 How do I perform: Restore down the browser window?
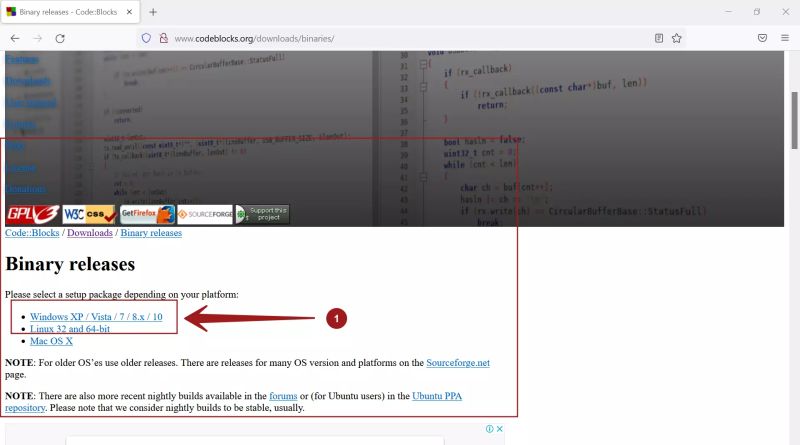pyautogui.click(x=757, y=12)
